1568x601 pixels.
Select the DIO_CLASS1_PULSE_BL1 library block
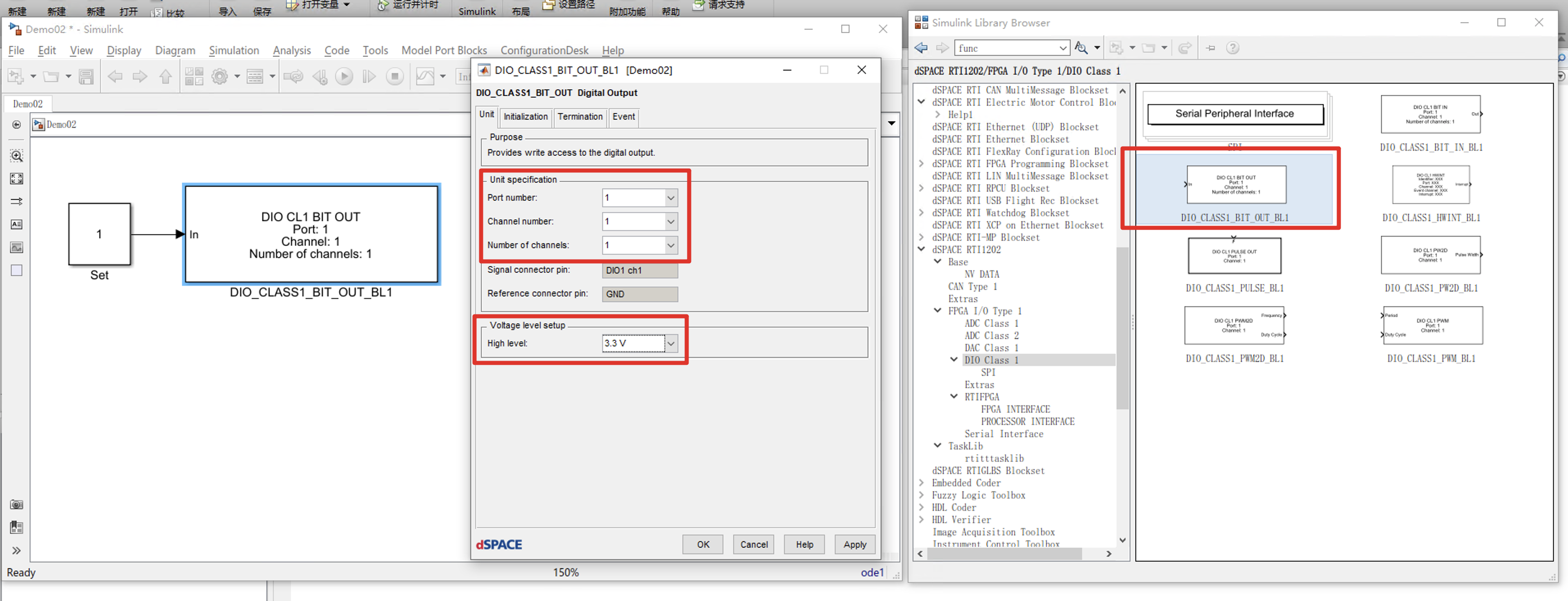click(x=1235, y=255)
